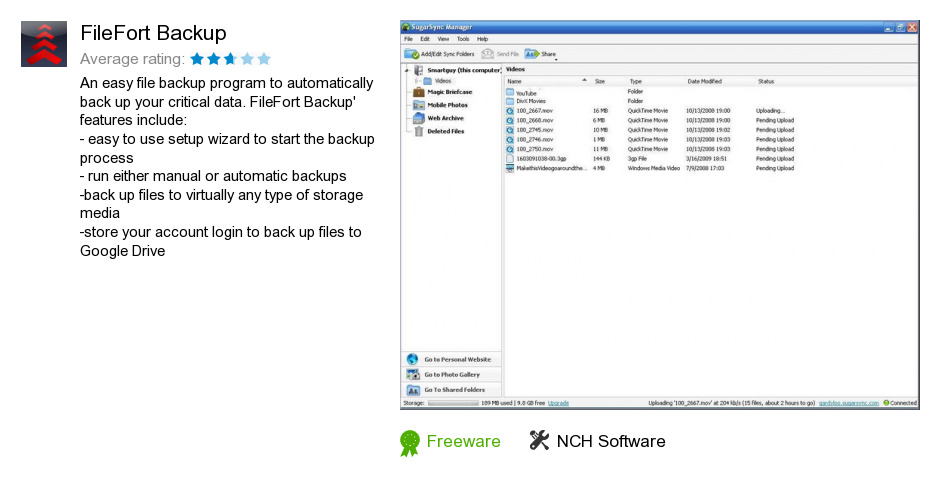Click Go to Photo Gallery
The height and width of the screenshot is (487, 940).
coord(452,374)
